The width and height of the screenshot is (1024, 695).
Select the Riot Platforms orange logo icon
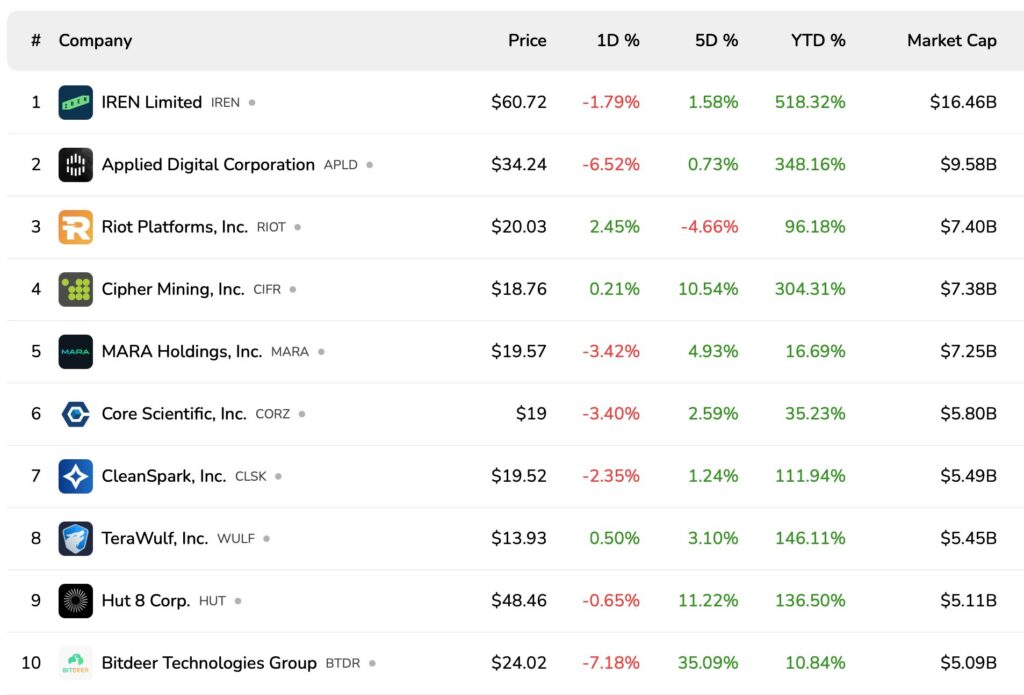pos(74,227)
